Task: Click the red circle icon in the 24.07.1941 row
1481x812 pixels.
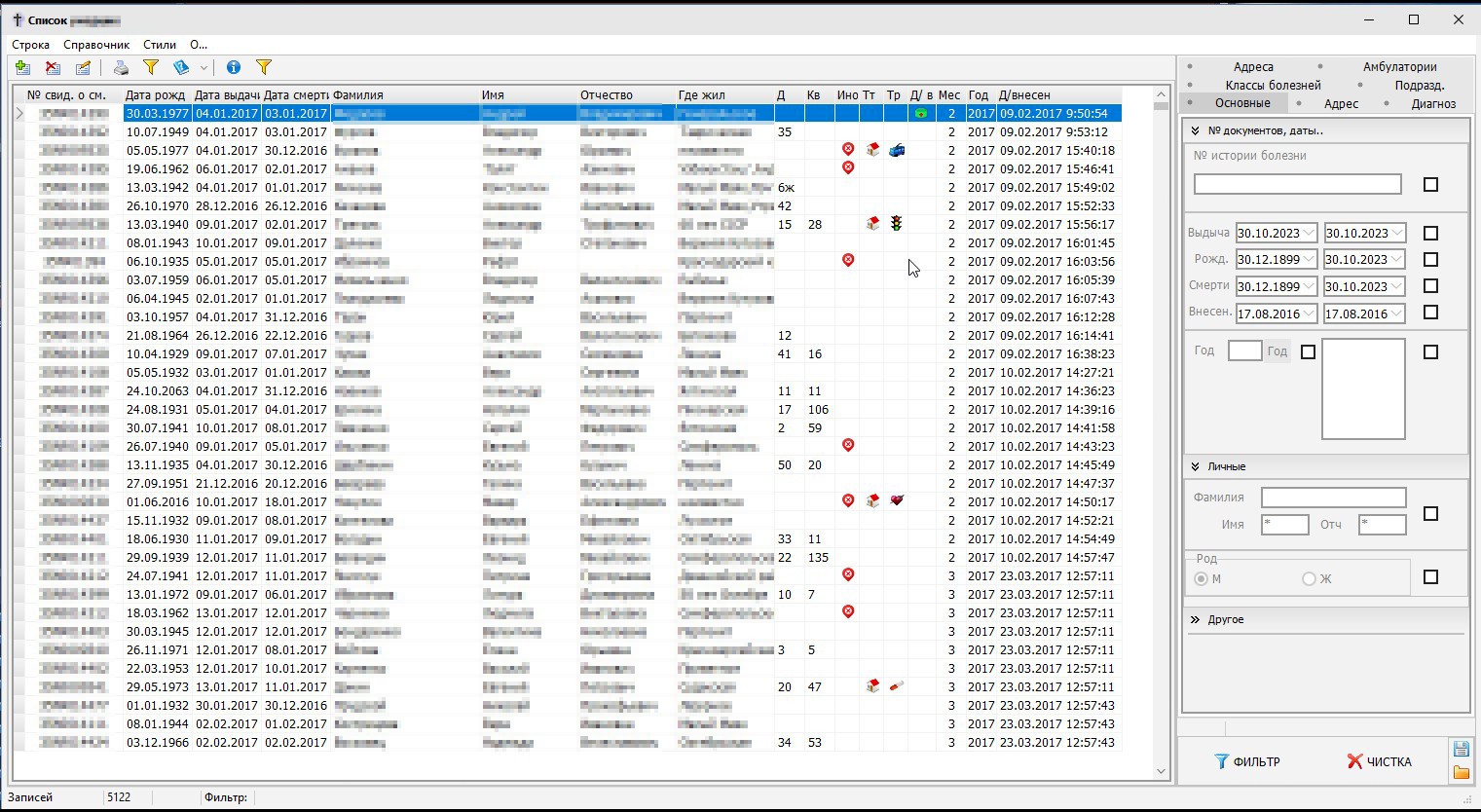Action: click(x=848, y=574)
